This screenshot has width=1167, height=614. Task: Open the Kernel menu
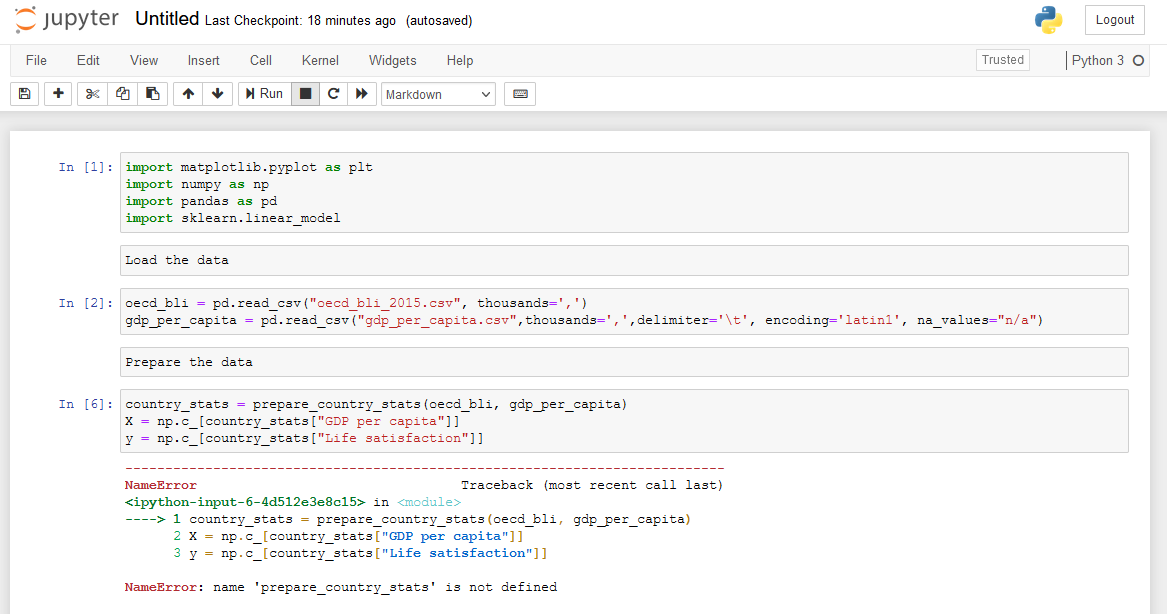tap(319, 60)
